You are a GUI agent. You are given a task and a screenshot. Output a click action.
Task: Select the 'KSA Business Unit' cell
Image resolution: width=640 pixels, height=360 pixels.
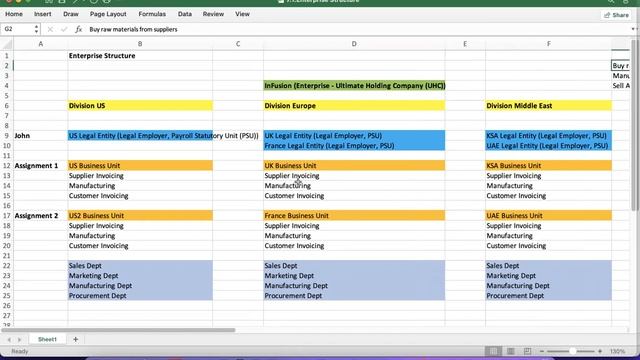549,166
